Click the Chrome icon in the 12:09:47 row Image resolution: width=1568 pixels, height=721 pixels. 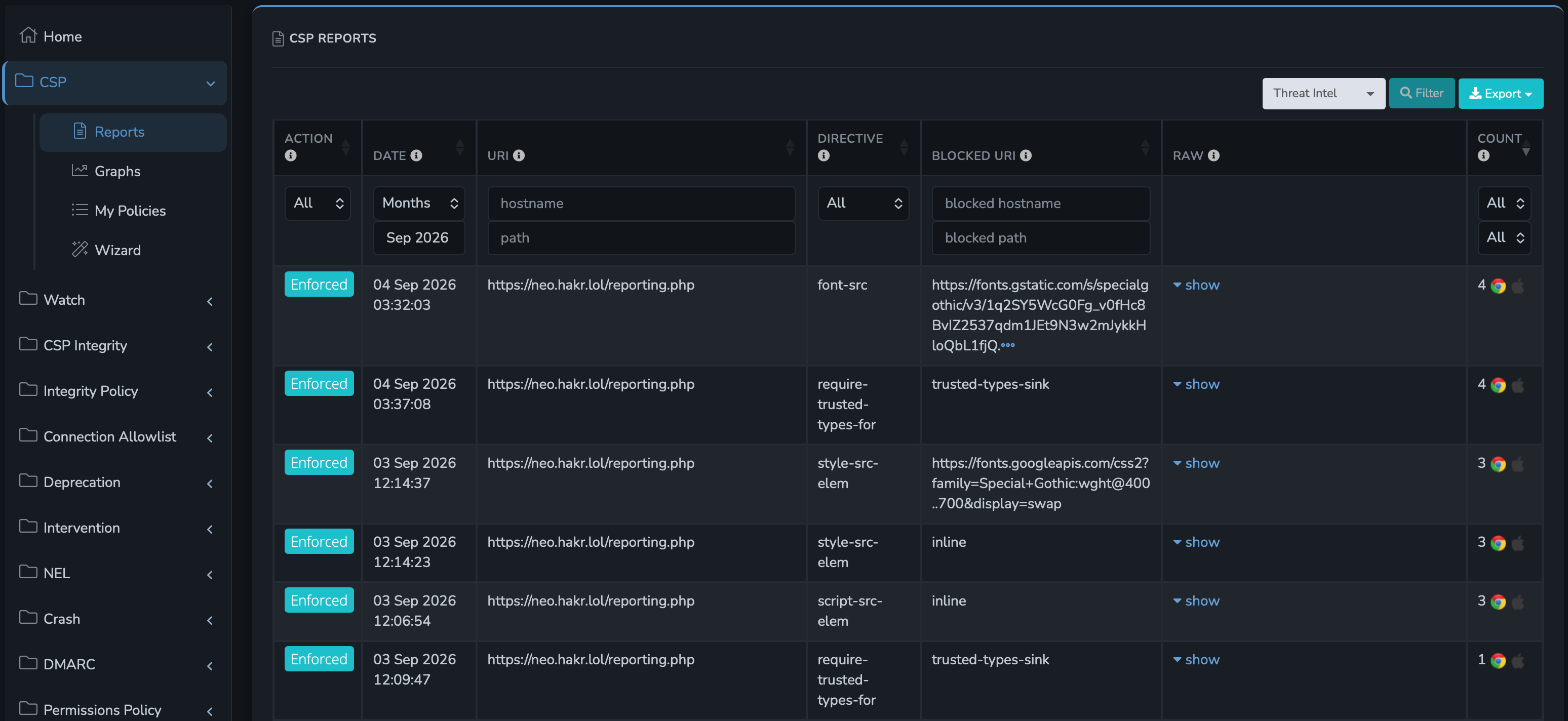click(x=1498, y=661)
